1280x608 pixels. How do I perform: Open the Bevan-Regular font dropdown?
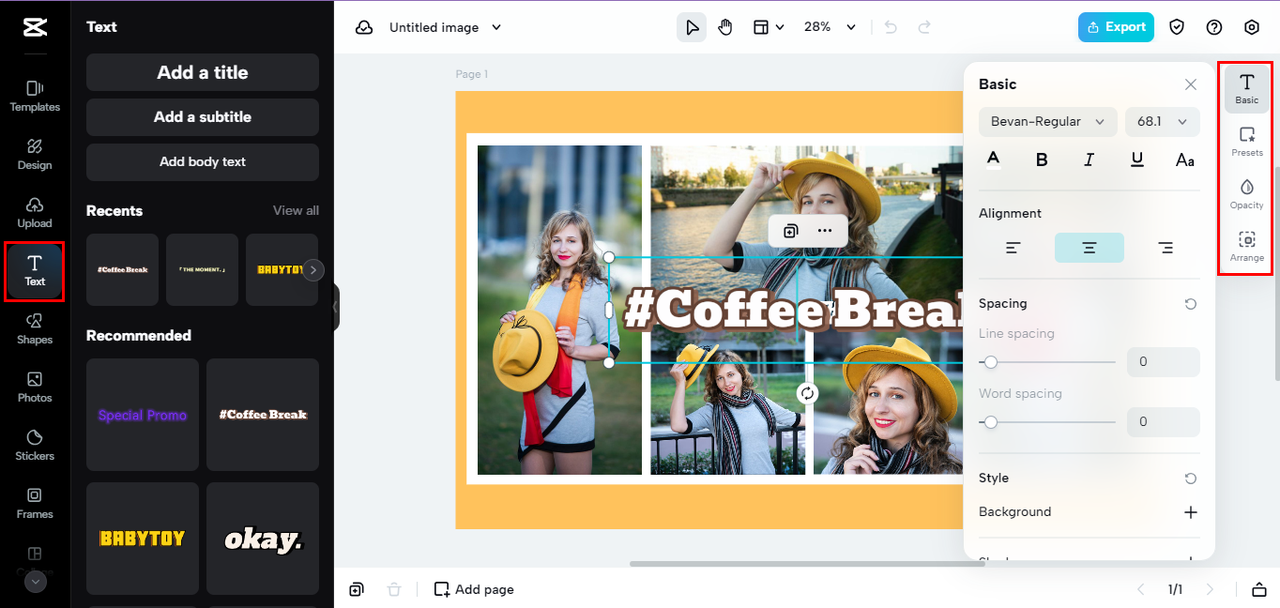point(1047,122)
